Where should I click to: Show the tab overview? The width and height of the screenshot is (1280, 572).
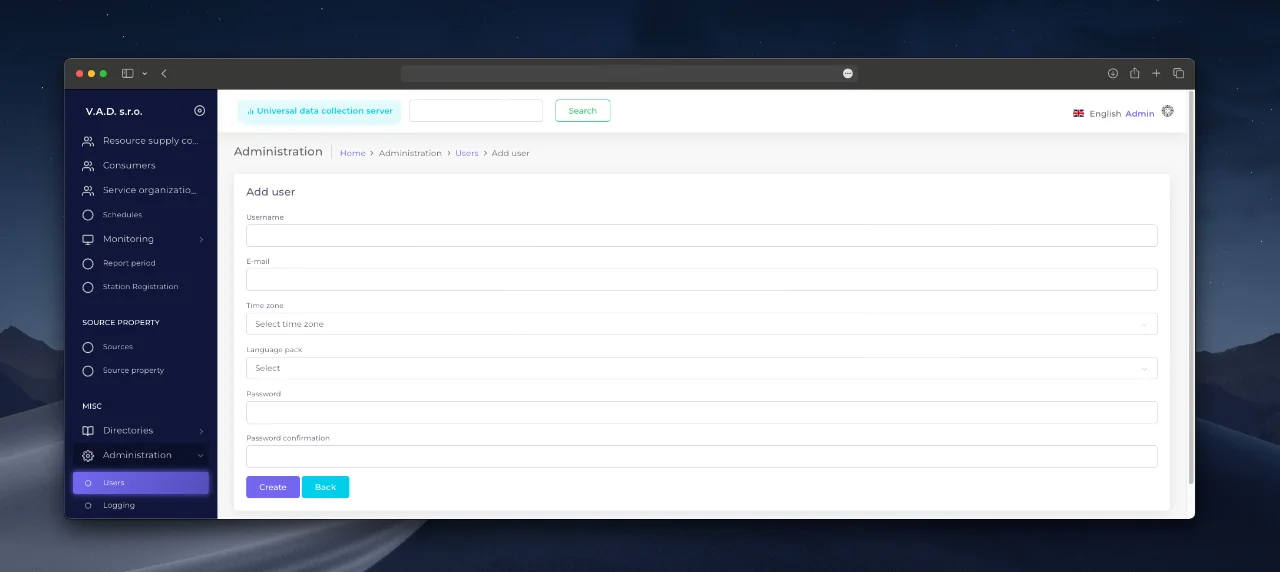tap(1178, 73)
